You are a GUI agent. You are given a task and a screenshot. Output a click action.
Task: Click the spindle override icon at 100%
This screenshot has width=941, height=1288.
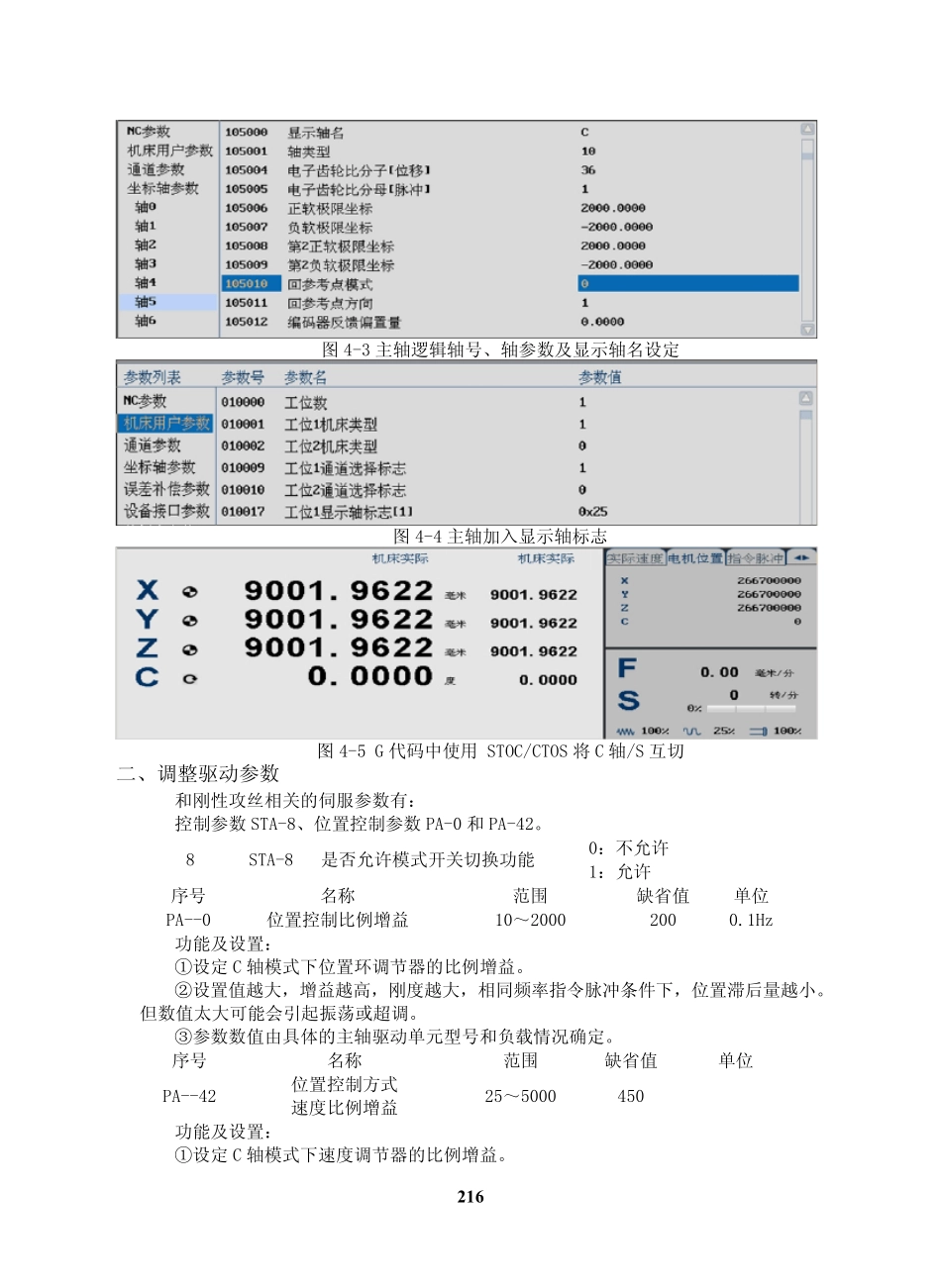pos(759,731)
